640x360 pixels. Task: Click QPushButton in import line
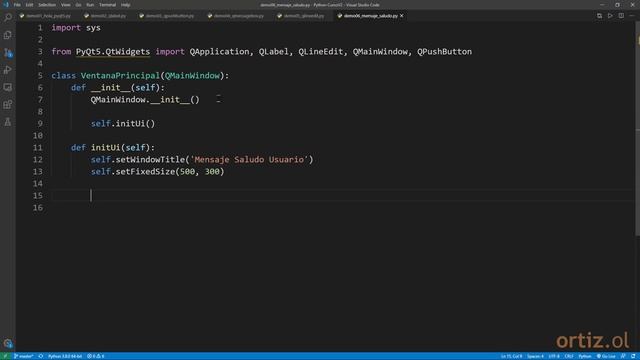coord(444,52)
